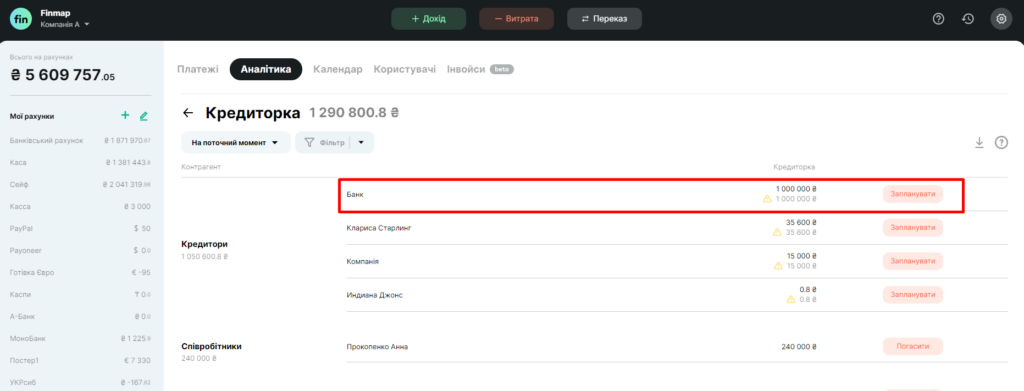The height and width of the screenshot is (391, 1024).
Task: Click Компанія counterparty name in table
Action: click(362, 261)
